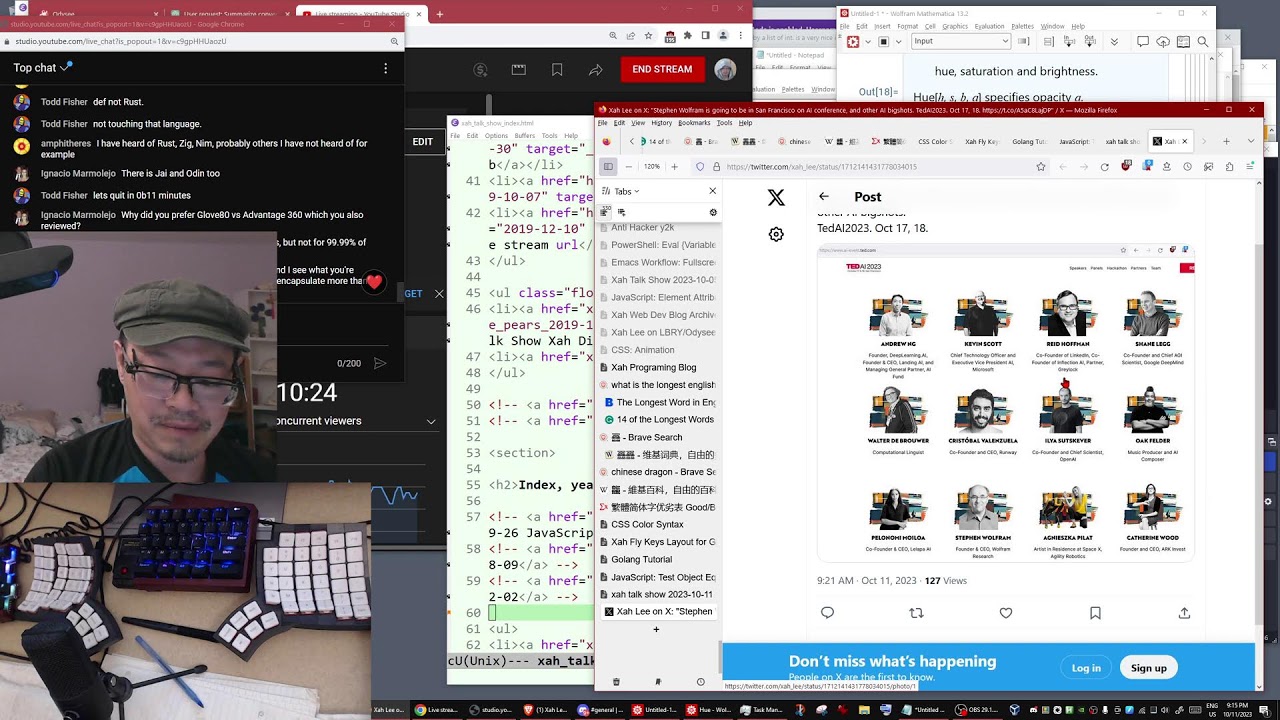Expand the Top chat mode selector
This screenshot has height=720, width=1280.
click(x=43, y=68)
